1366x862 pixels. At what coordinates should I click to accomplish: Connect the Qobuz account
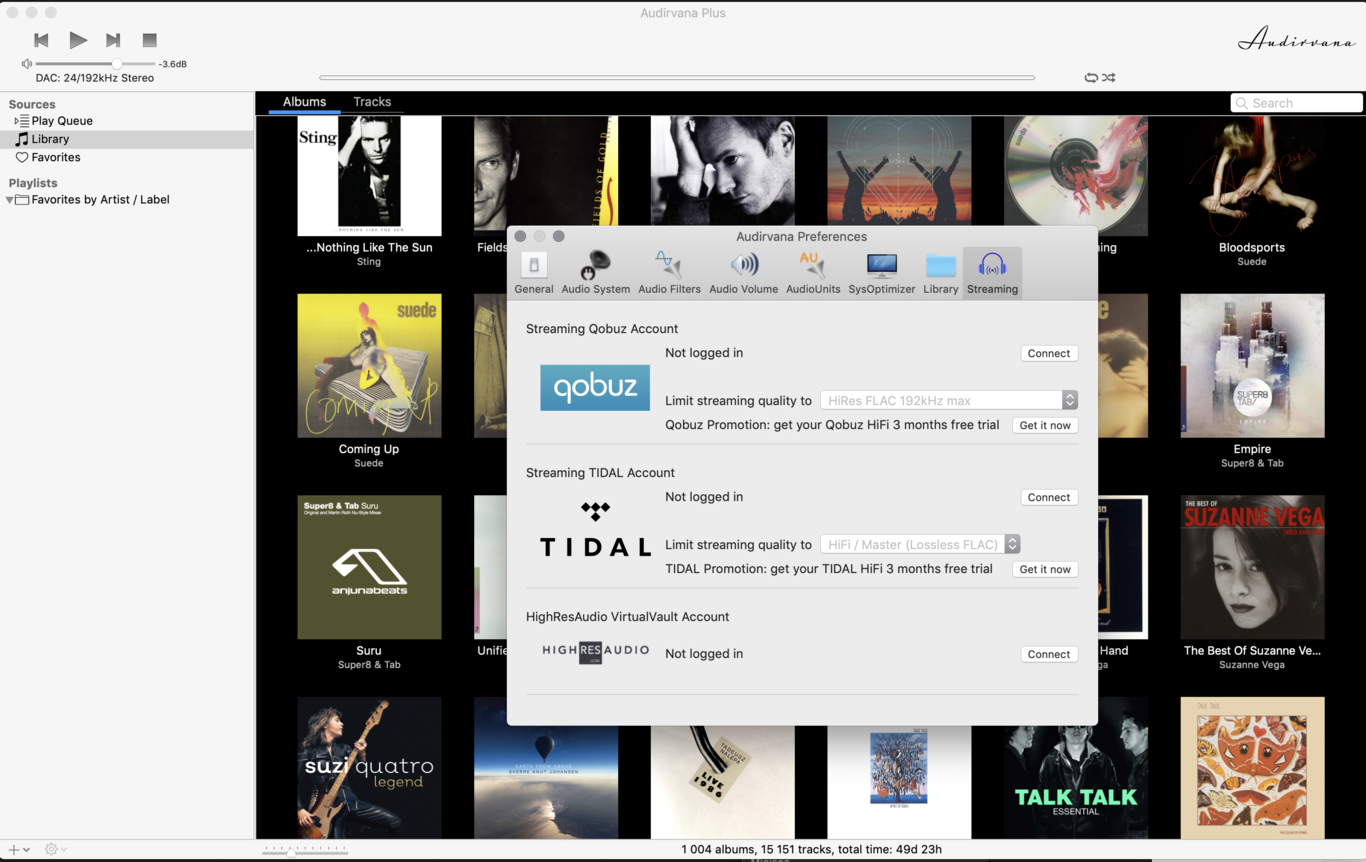[1049, 353]
